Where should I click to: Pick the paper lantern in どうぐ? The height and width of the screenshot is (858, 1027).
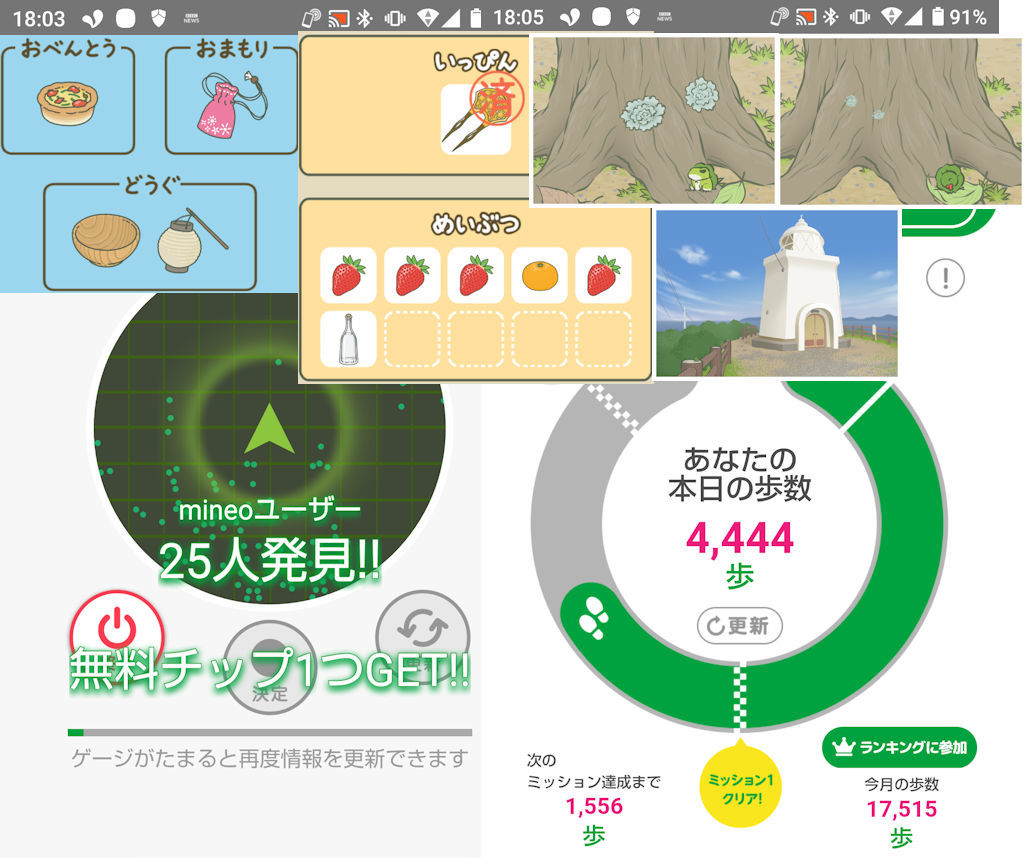click(188, 241)
